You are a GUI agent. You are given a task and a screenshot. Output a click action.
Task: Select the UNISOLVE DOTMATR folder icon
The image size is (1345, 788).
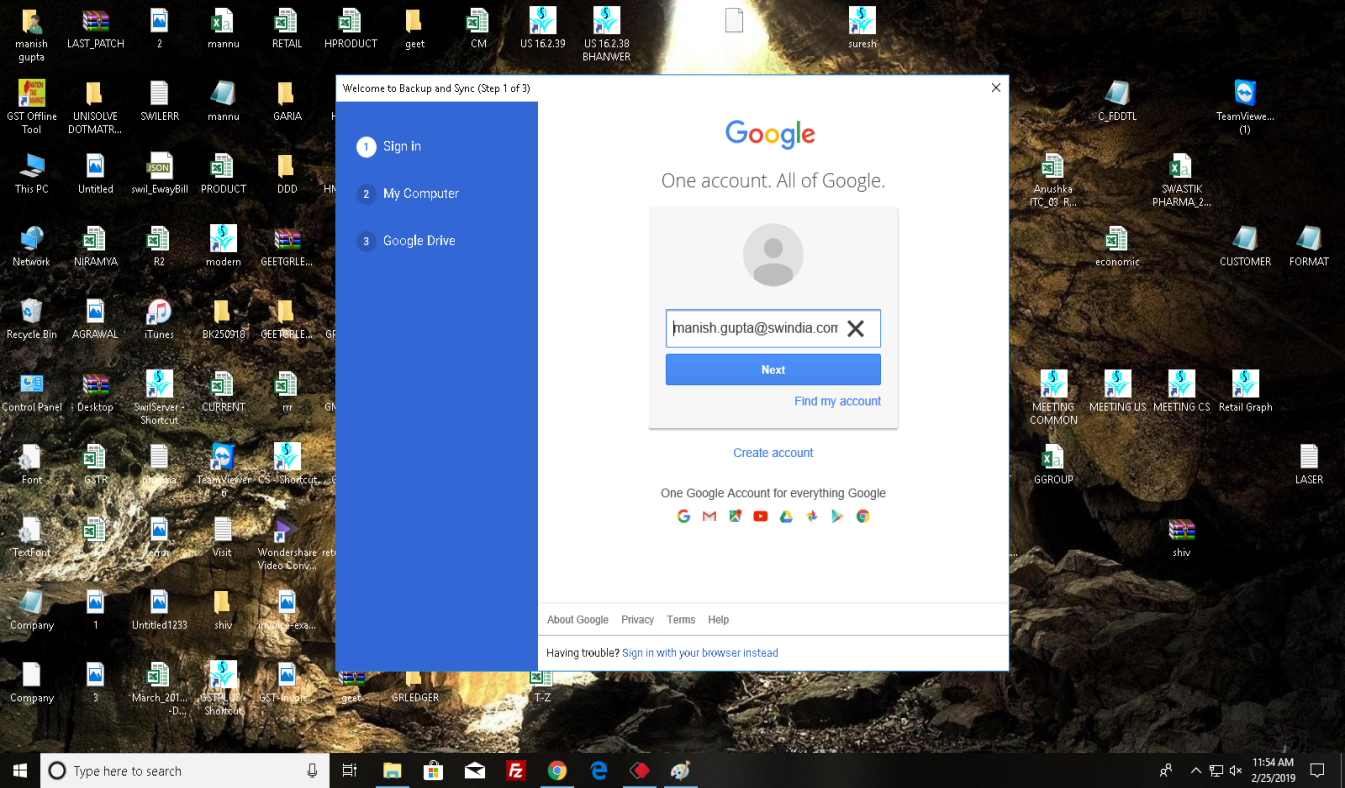point(94,107)
